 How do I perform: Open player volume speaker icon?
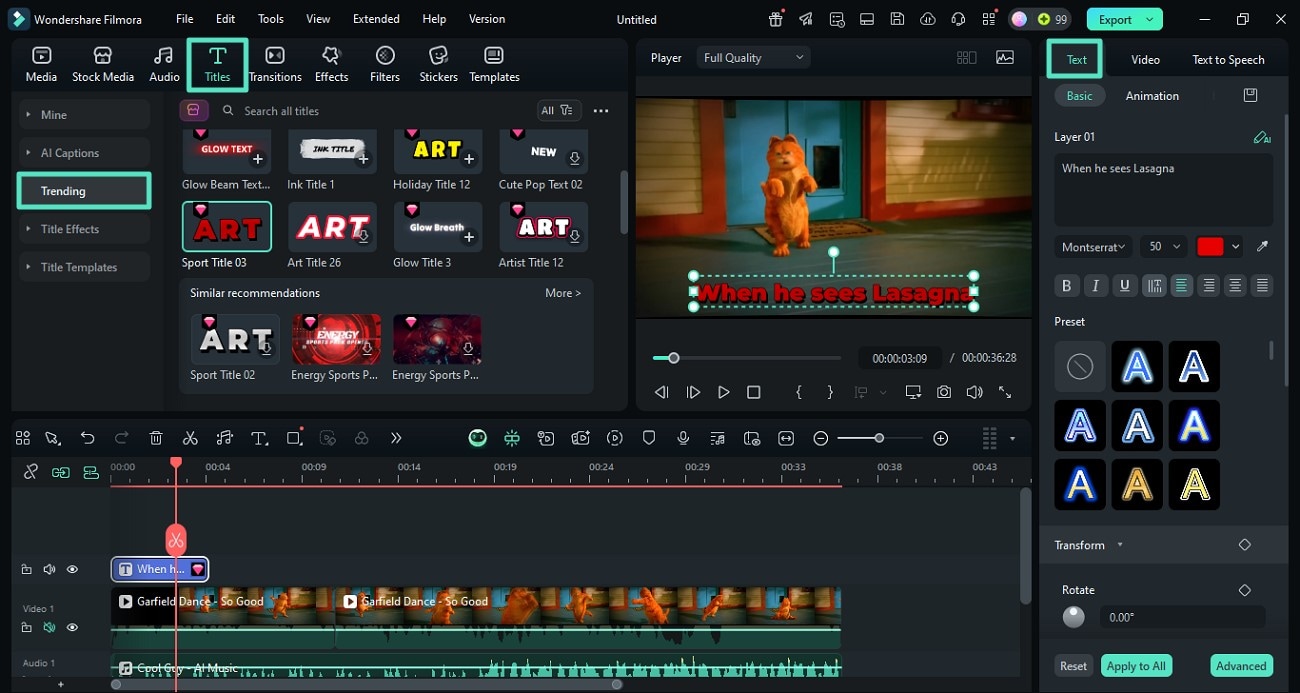coord(974,393)
